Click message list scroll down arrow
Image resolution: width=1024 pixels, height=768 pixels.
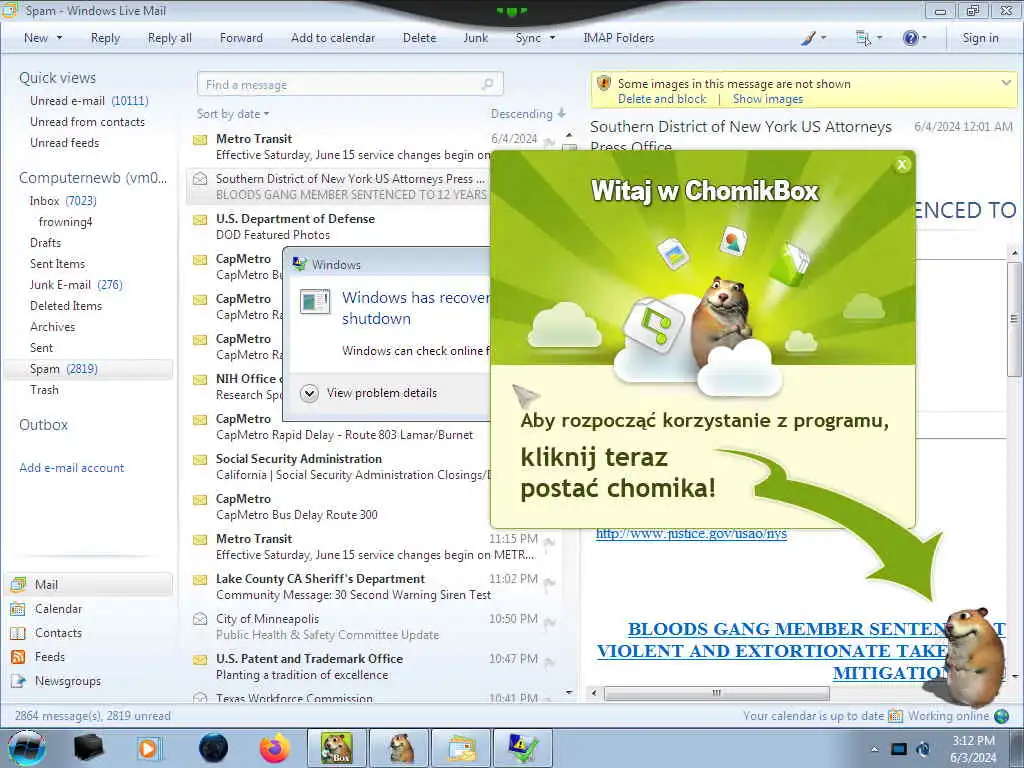(569, 693)
